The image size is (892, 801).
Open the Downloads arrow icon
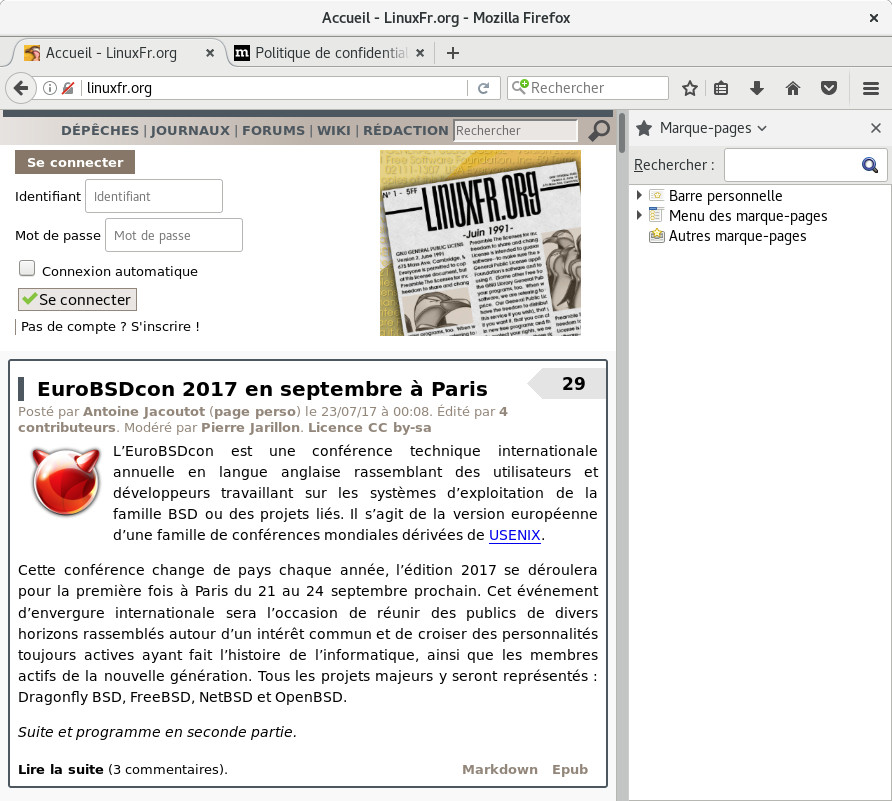click(x=757, y=88)
